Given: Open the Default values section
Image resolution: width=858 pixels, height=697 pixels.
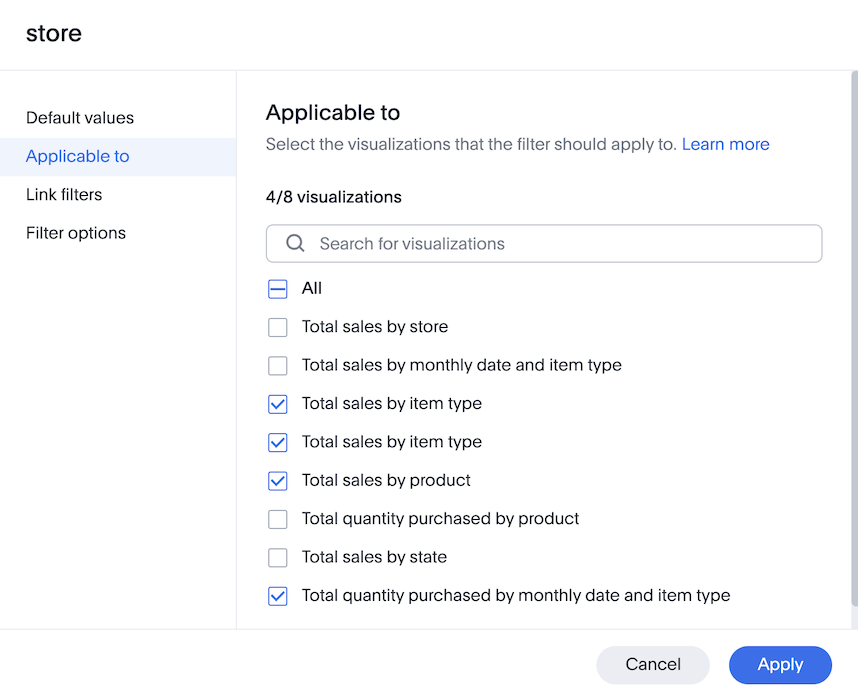Looking at the screenshot, I should tap(80, 117).
